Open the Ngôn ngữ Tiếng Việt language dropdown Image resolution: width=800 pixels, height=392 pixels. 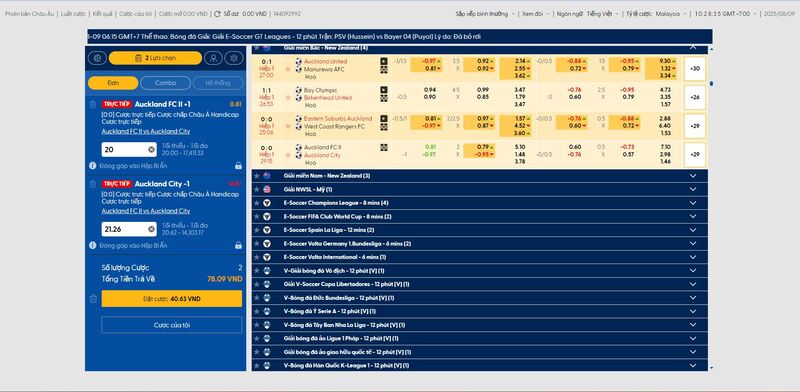point(587,14)
